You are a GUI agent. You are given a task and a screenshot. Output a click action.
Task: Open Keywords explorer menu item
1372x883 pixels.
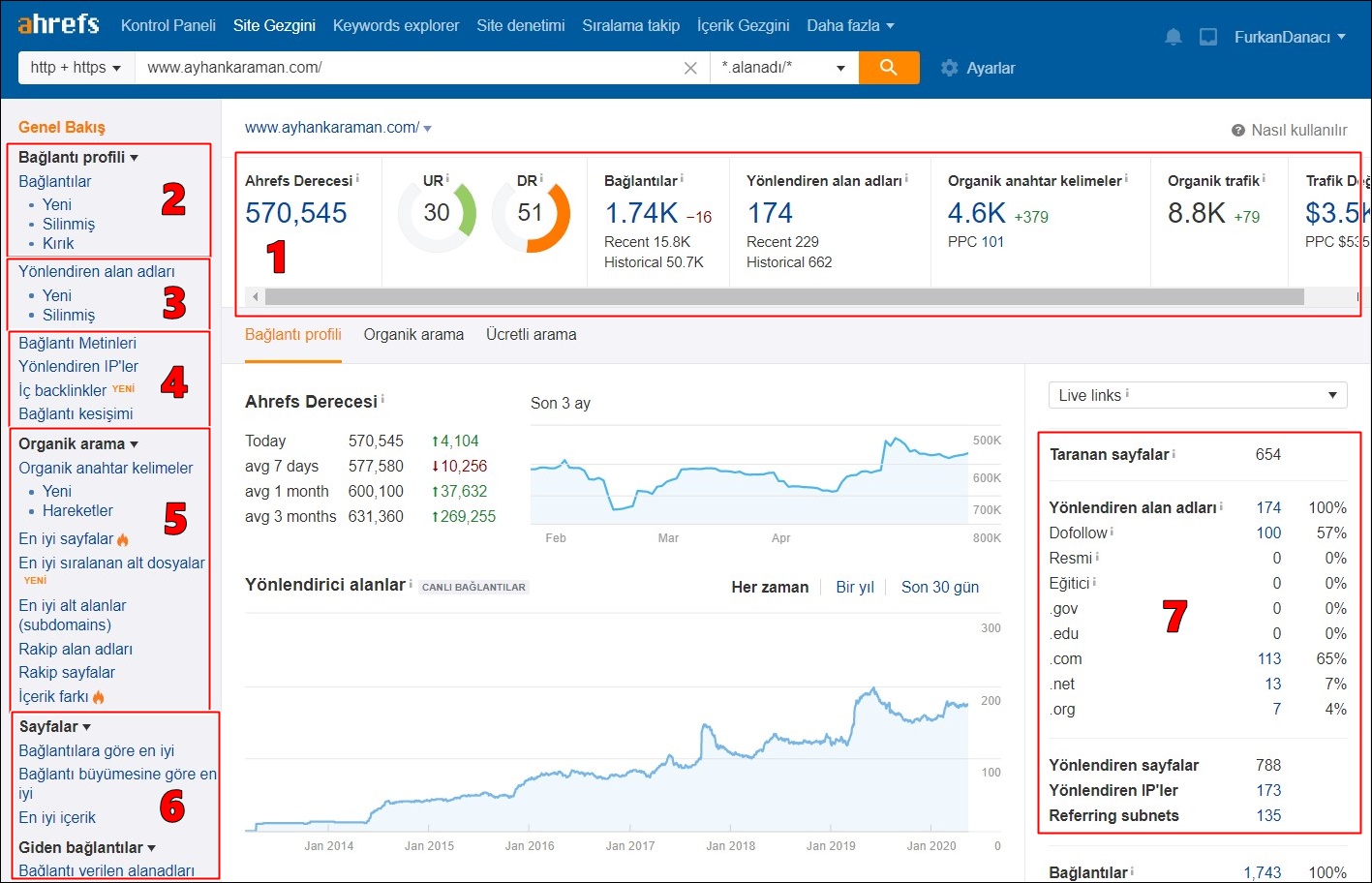click(396, 25)
